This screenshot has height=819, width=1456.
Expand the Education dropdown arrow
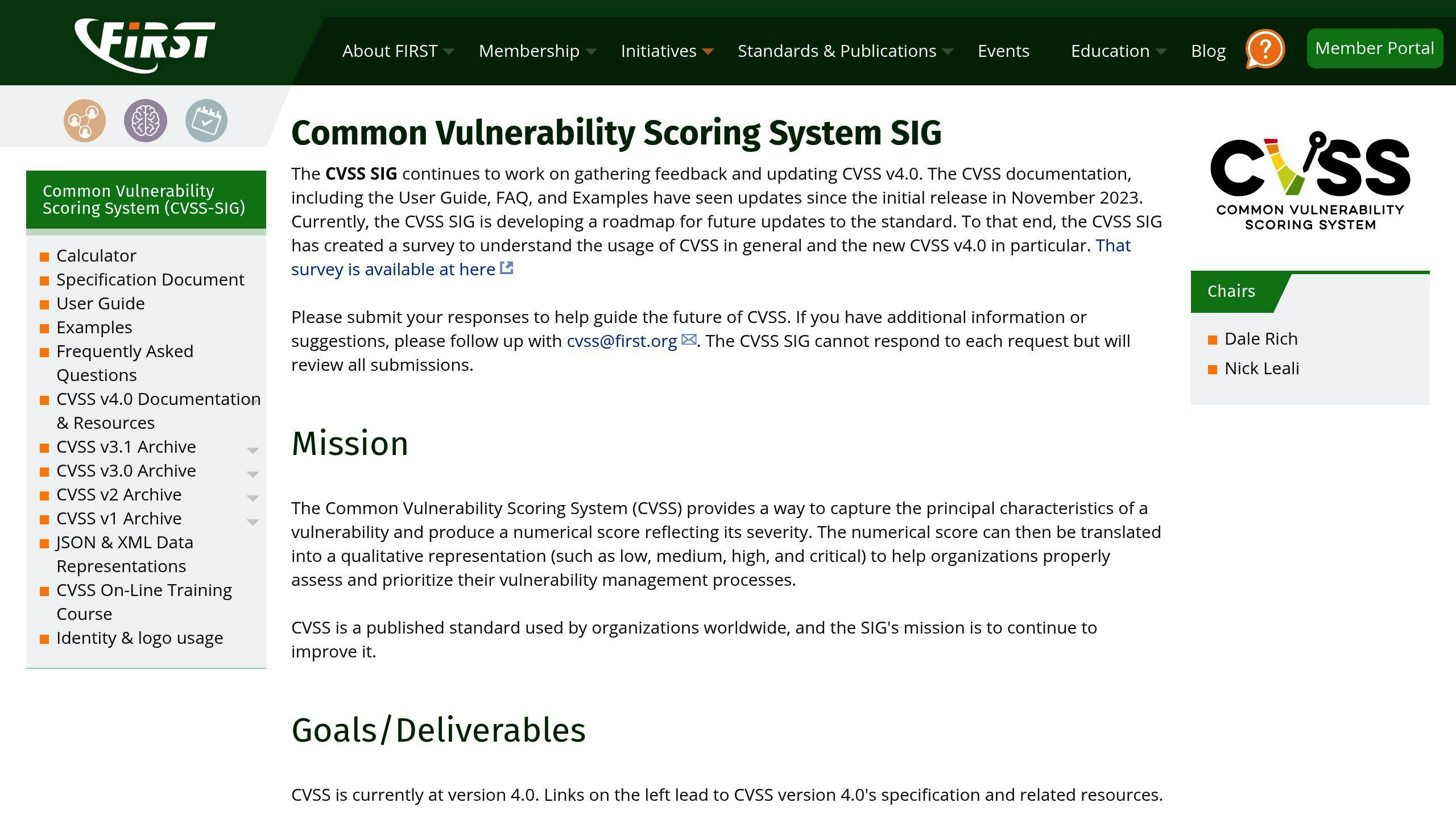[1161, 52]
